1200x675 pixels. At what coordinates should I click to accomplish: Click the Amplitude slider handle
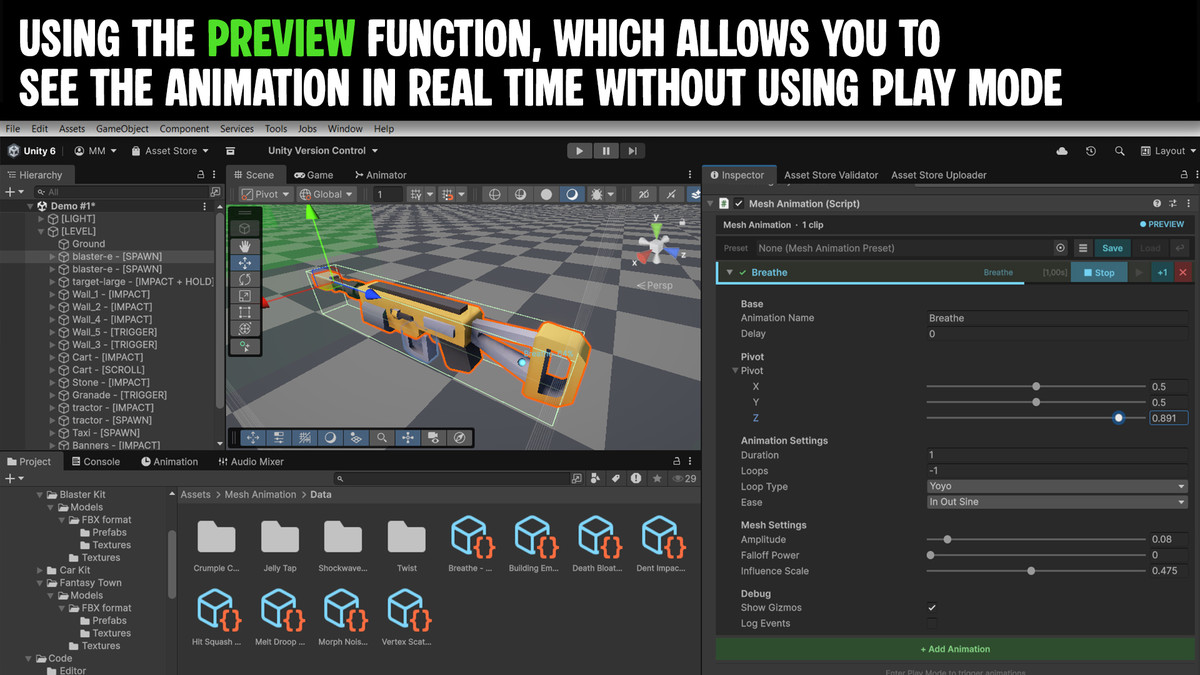947,539
